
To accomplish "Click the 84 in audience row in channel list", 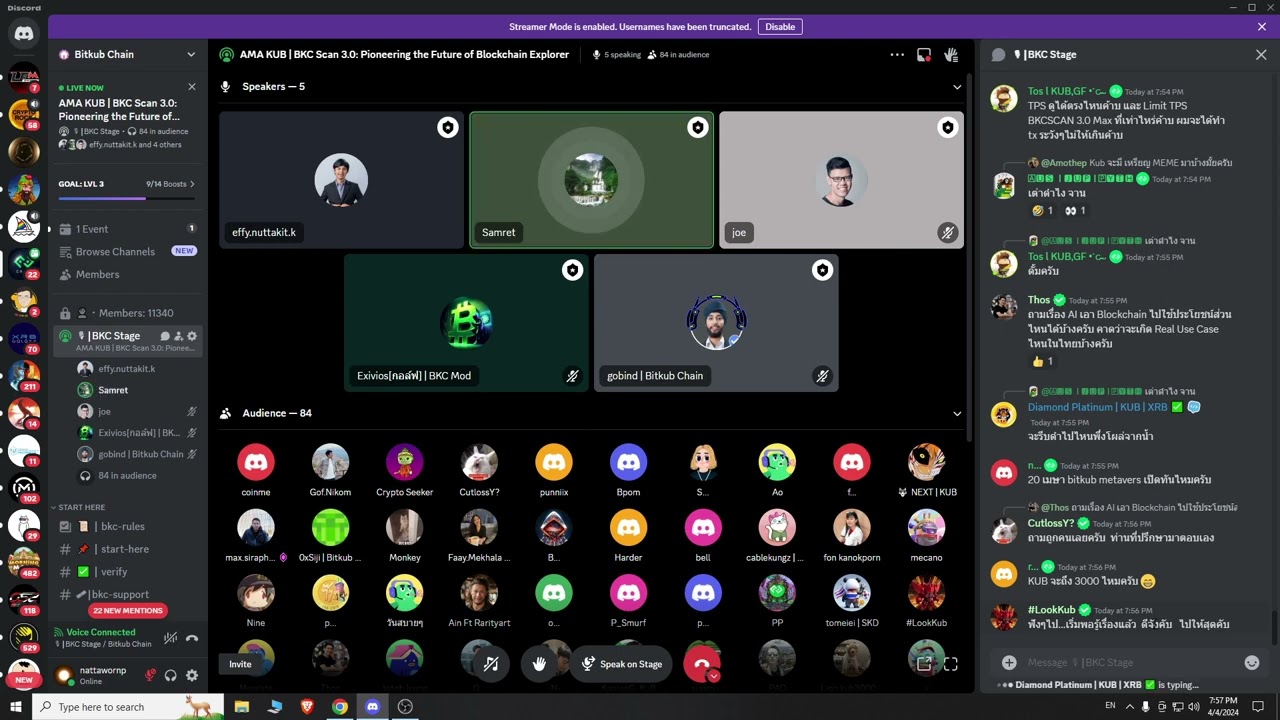I will coord(128,476).
